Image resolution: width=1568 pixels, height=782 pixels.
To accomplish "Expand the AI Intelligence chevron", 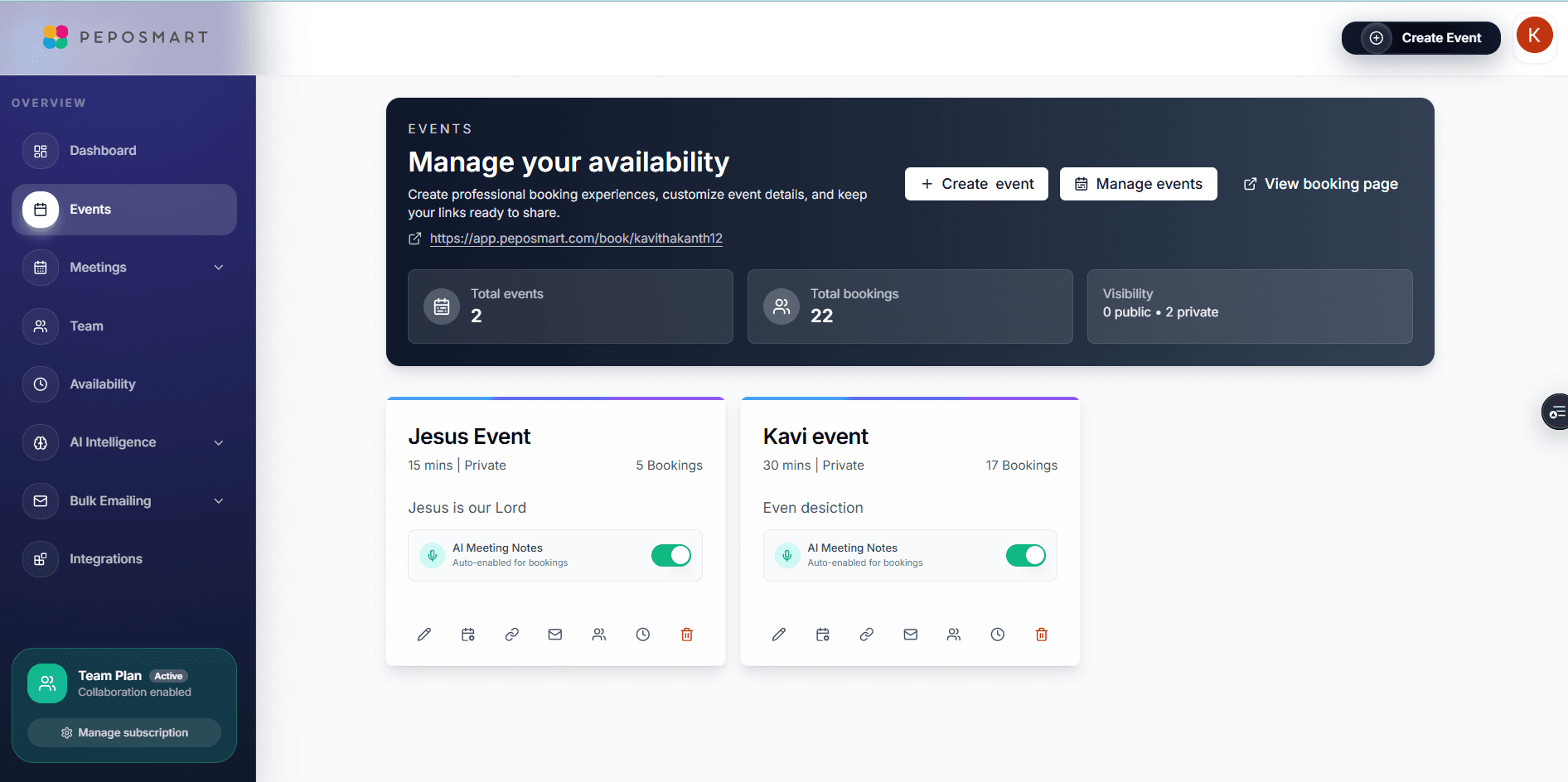I will [x=219, y=442].
